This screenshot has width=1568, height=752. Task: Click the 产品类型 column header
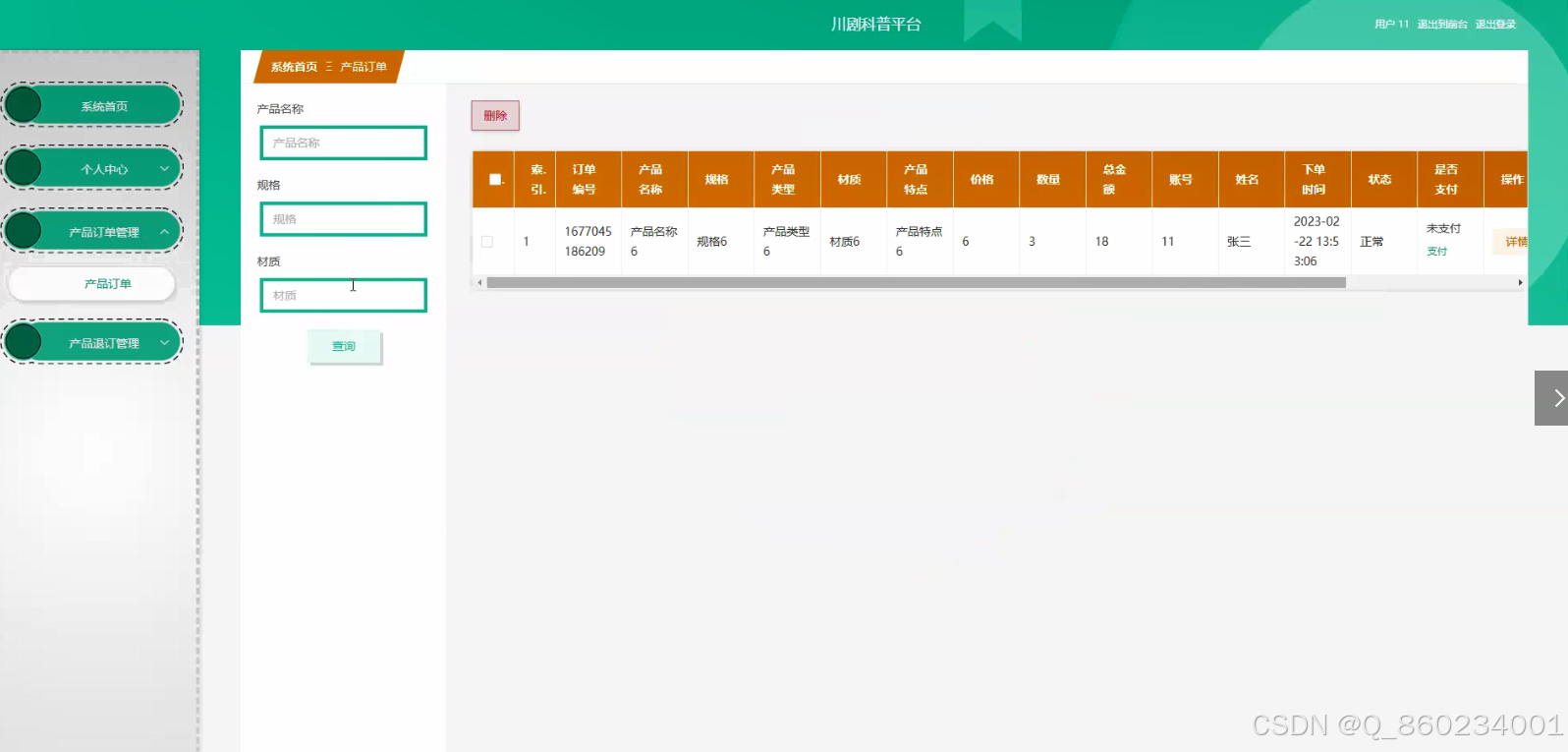click(787, 179)
